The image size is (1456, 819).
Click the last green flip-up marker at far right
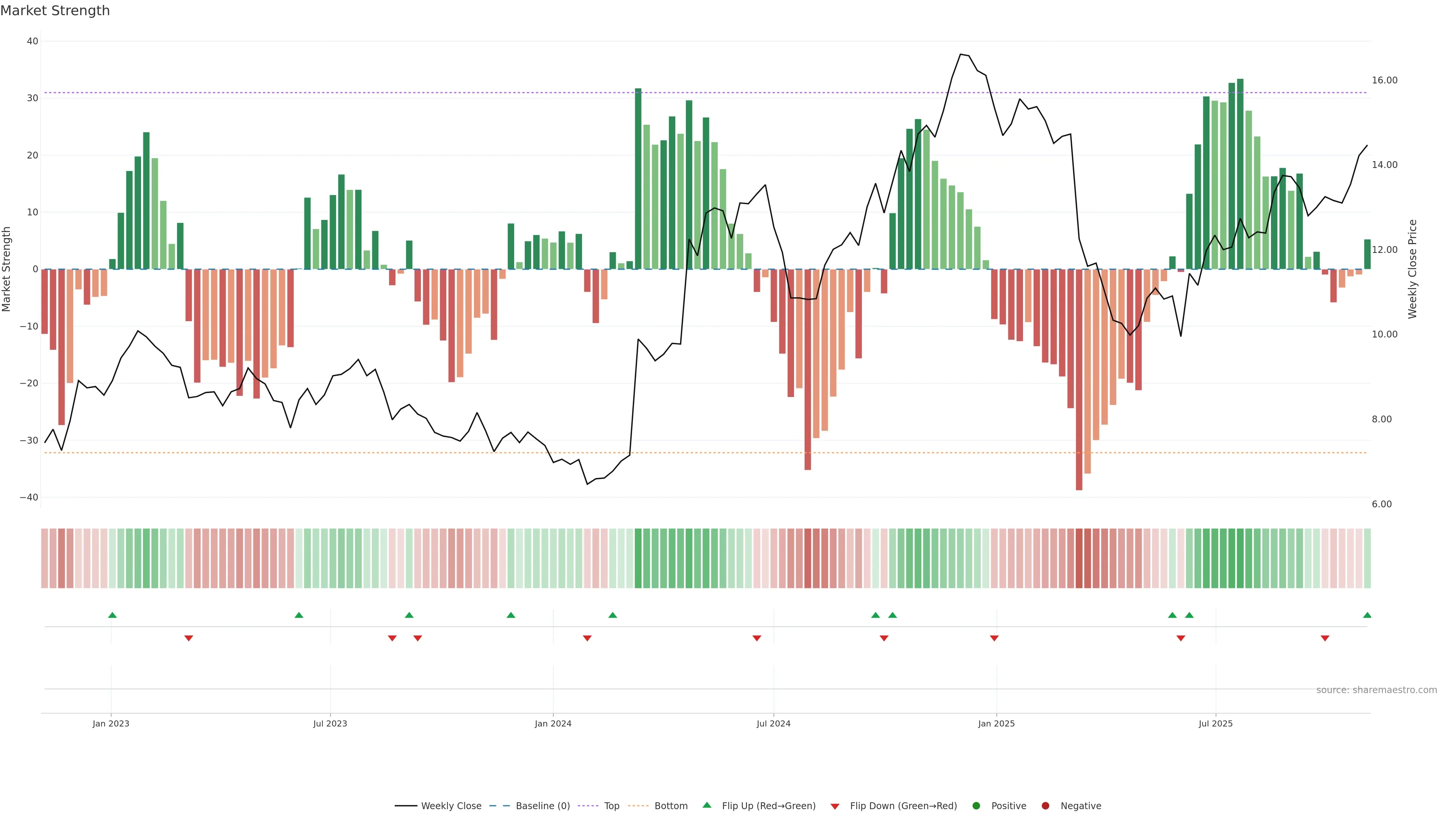tap(1367, 615)
